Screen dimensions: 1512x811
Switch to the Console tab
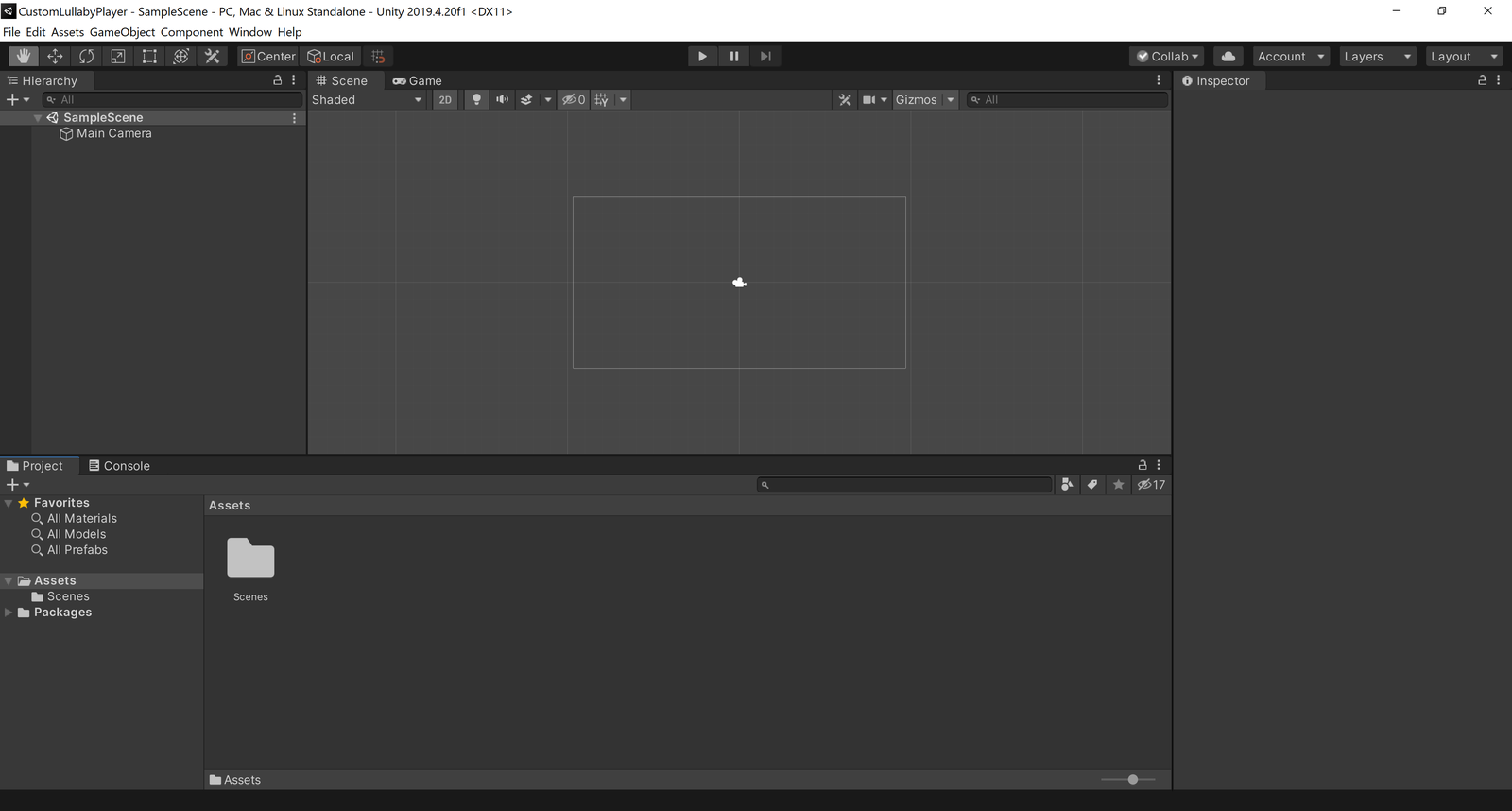point(119,466)
